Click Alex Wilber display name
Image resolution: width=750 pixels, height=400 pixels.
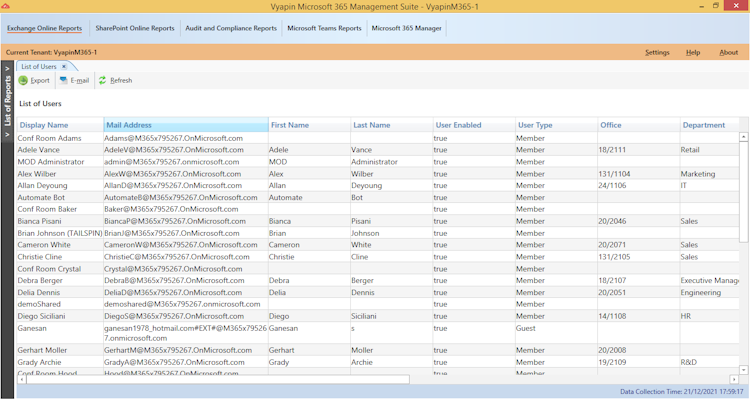click(x=37, y=174)
